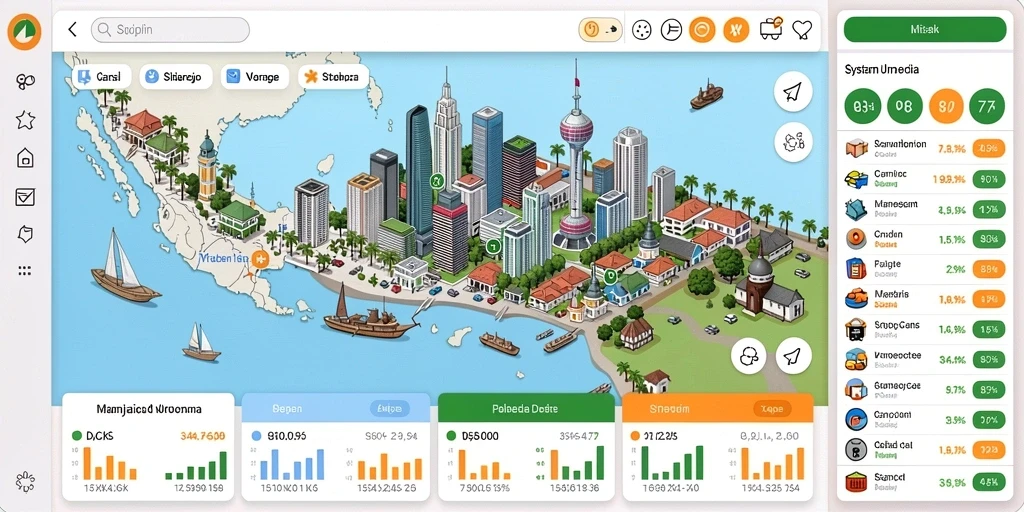Go back using the left chevron arrow
The image size is (1024, 512).
click(72, 29)
